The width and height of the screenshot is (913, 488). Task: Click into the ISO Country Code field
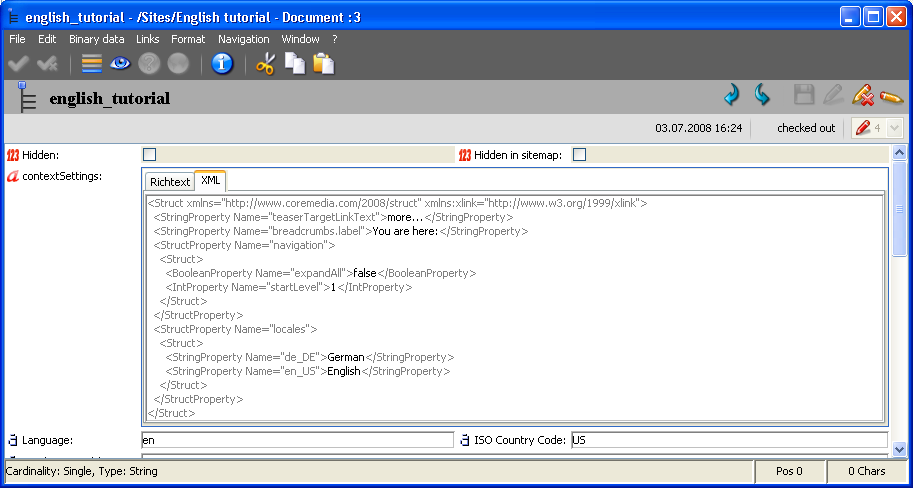pos(730,440)
